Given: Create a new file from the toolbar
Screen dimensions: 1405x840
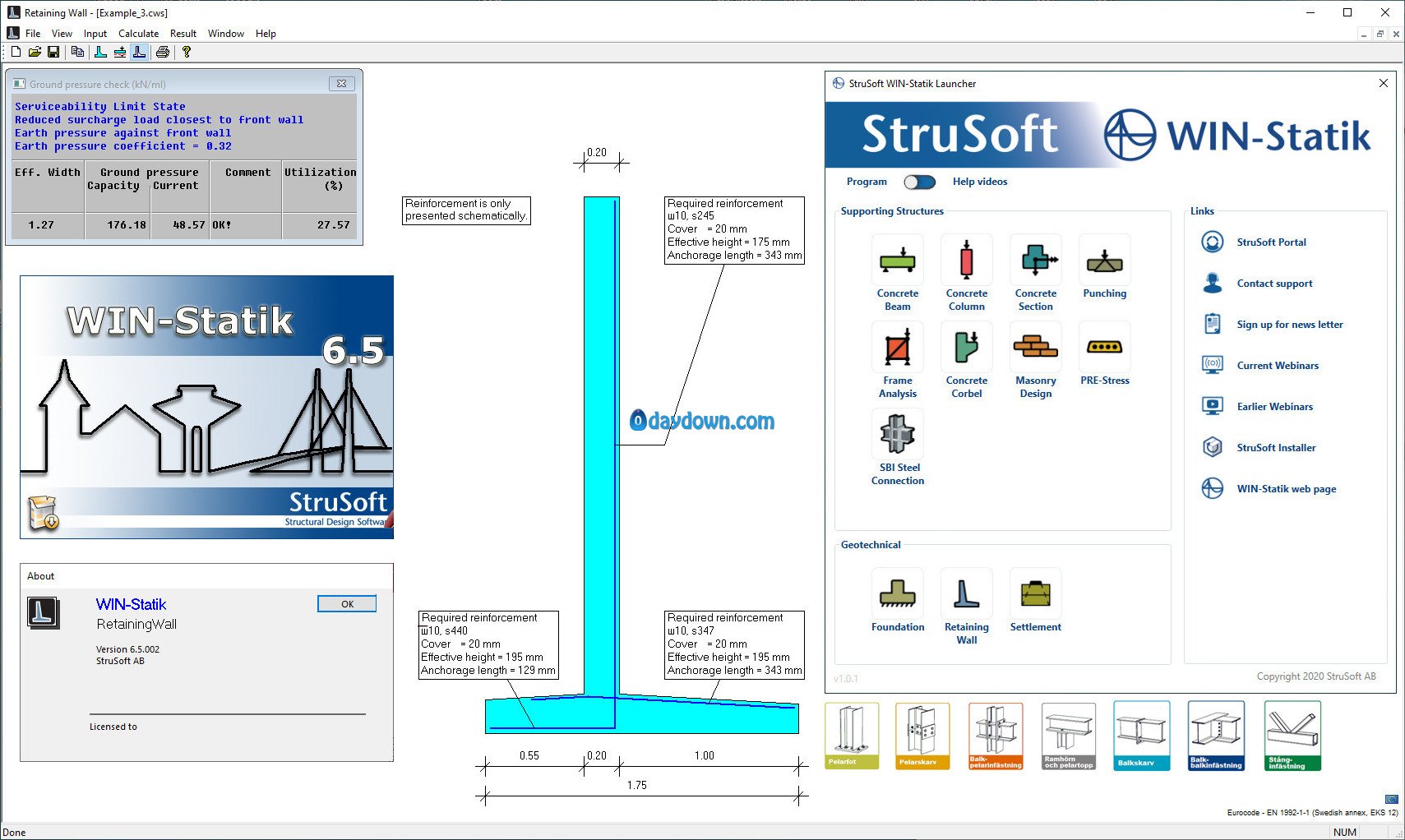Looking at the screenshot, I should coord(16,52).
